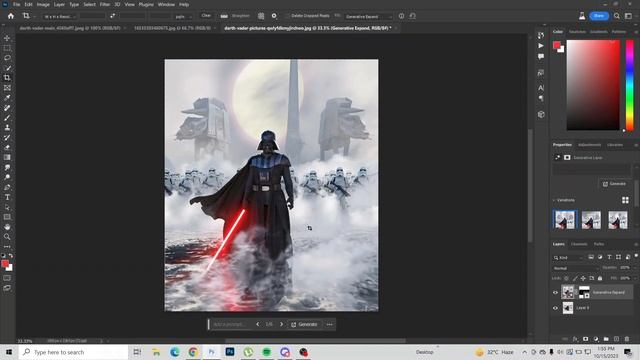Select the Zoom tool
The image size is (640, 360).
coord(7,237)
